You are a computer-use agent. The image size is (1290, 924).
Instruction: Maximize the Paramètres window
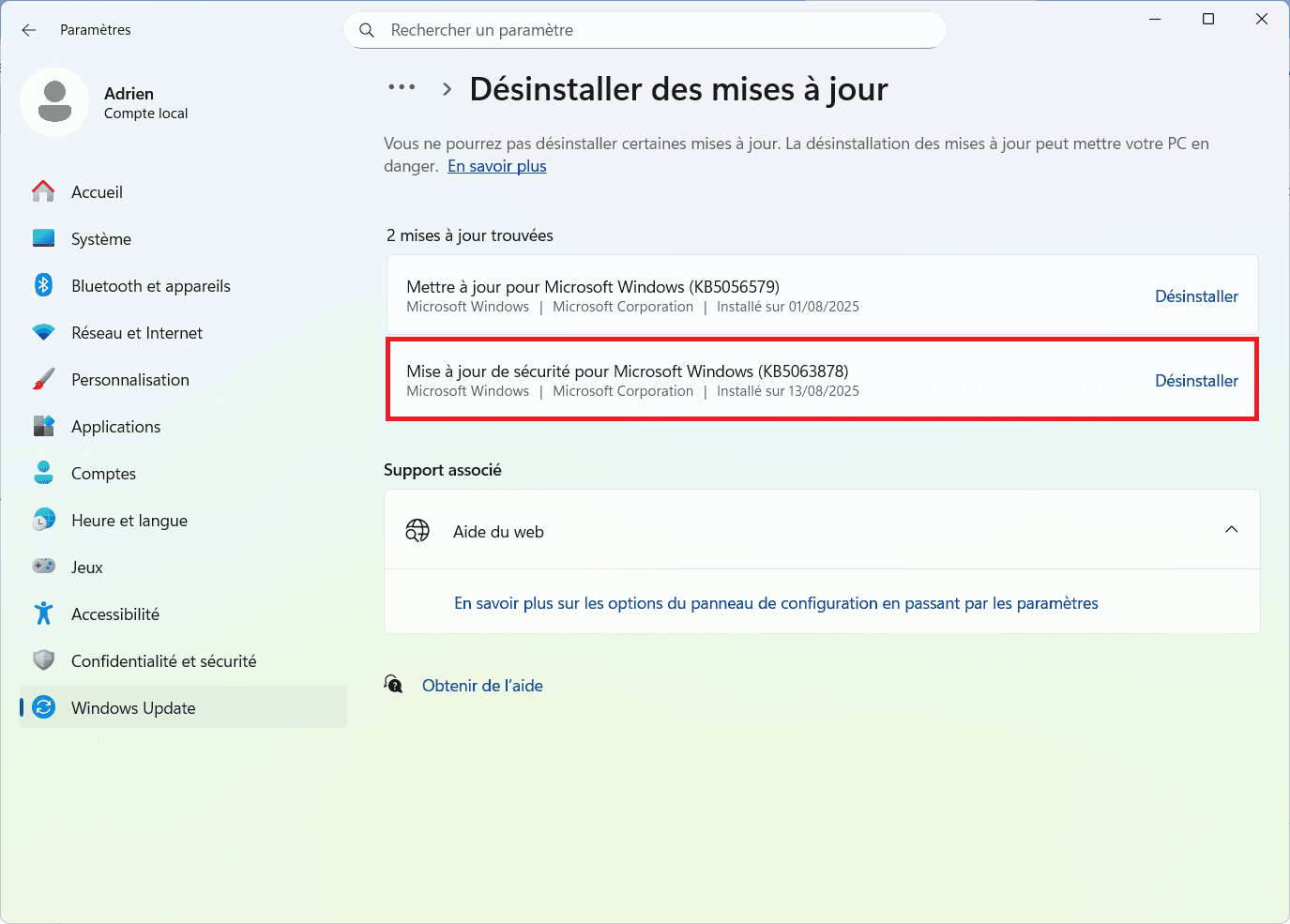[x=1208, y=19]
